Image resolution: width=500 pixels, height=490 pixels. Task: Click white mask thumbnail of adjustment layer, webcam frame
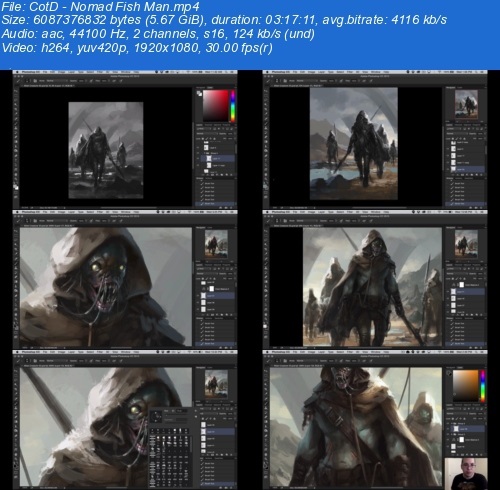tap(462, 440)
